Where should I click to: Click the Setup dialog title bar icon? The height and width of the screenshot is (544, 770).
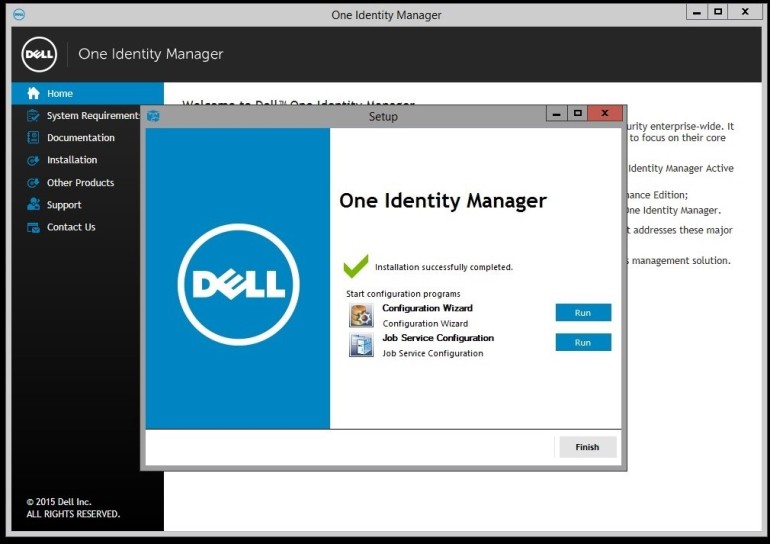[153, 116]
